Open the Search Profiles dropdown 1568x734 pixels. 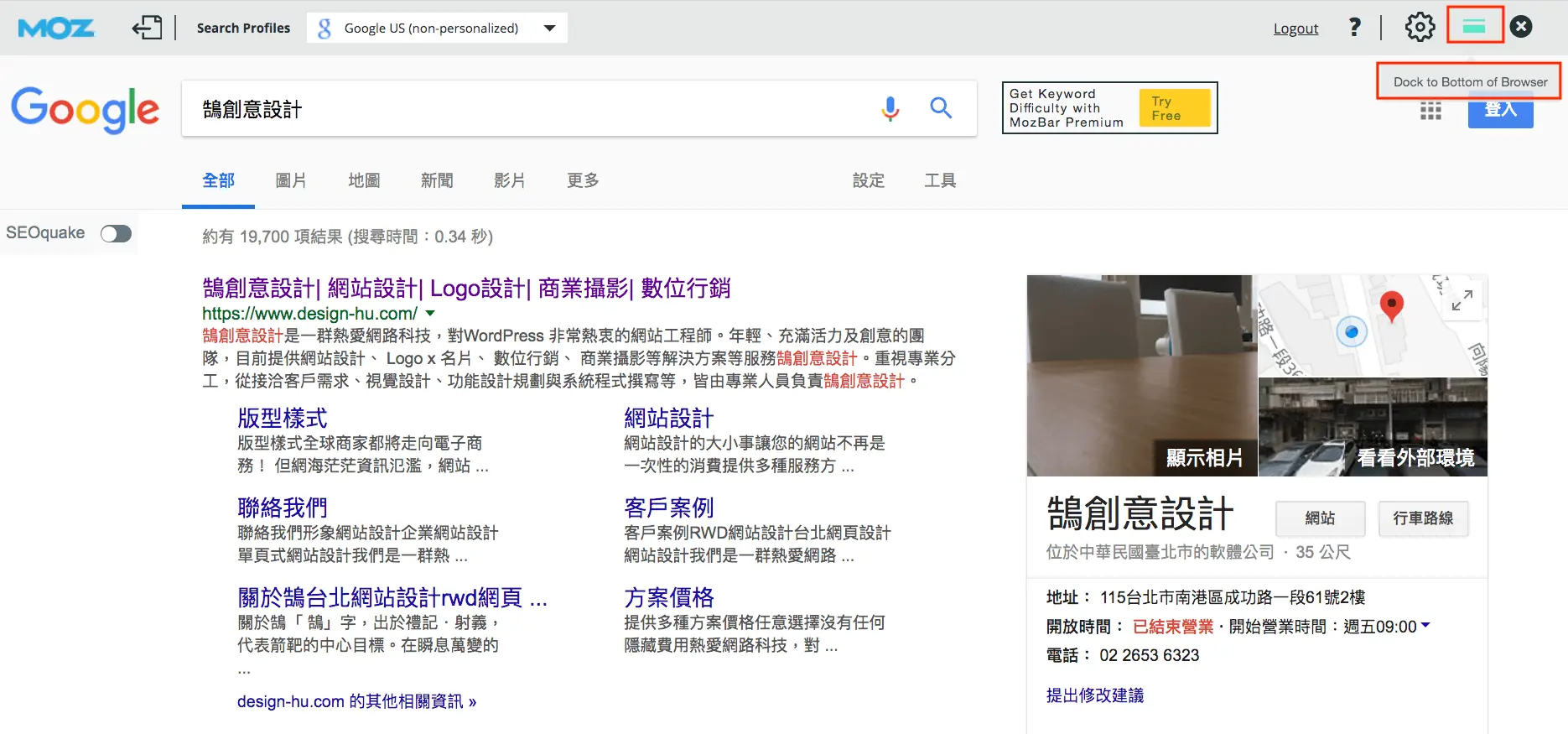click(437, 28)
